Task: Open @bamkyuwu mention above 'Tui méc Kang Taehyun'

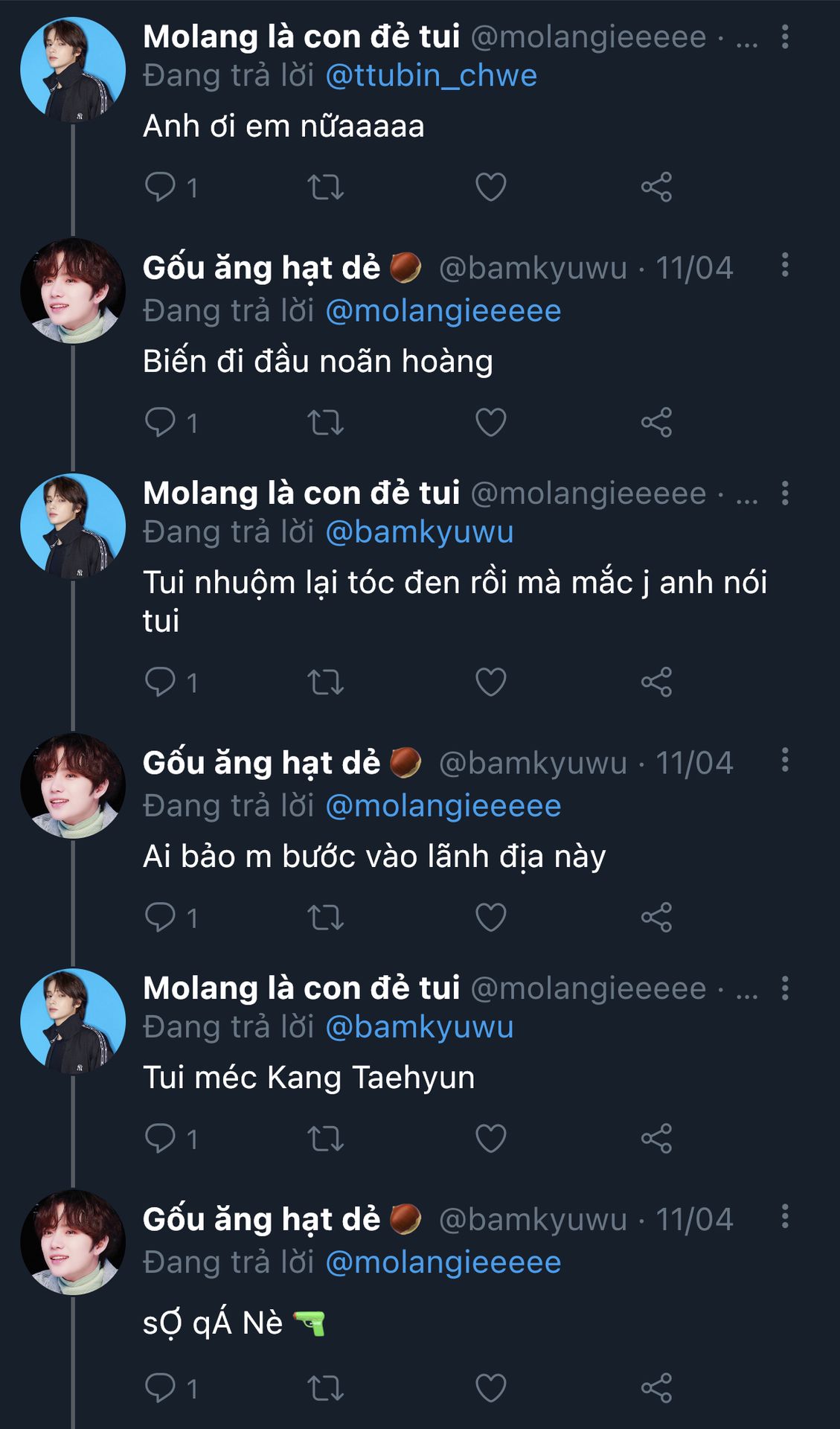Action: click(x=420, y=1027)
